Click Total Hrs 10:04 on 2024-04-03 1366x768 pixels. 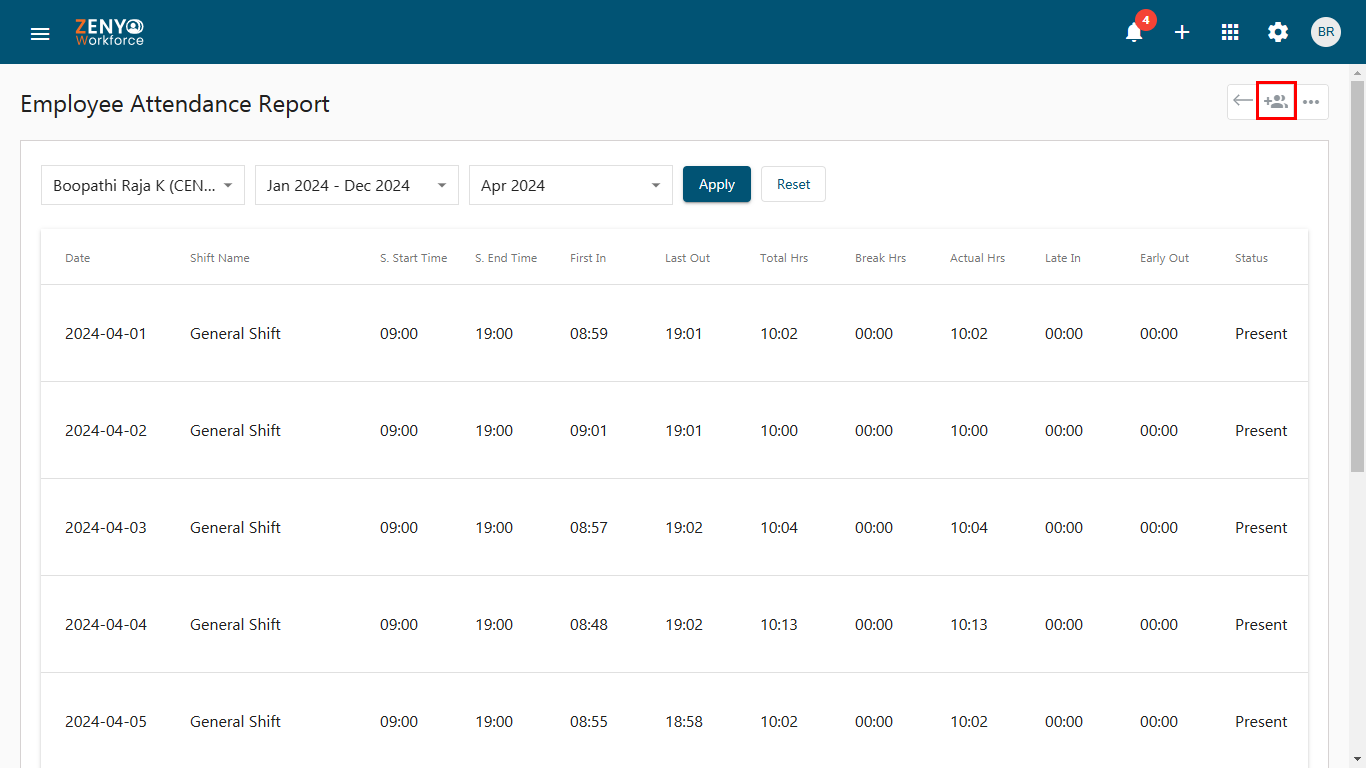(x=779, y=528)
